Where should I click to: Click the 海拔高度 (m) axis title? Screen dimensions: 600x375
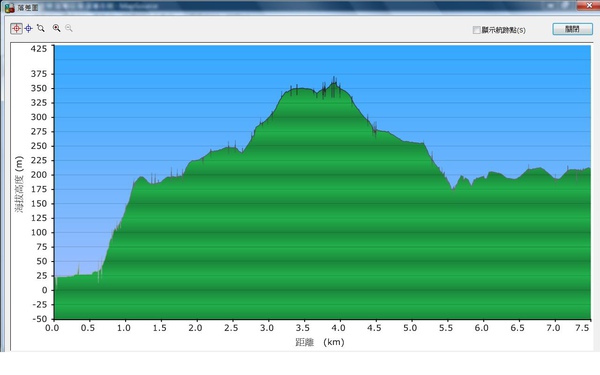19,184
